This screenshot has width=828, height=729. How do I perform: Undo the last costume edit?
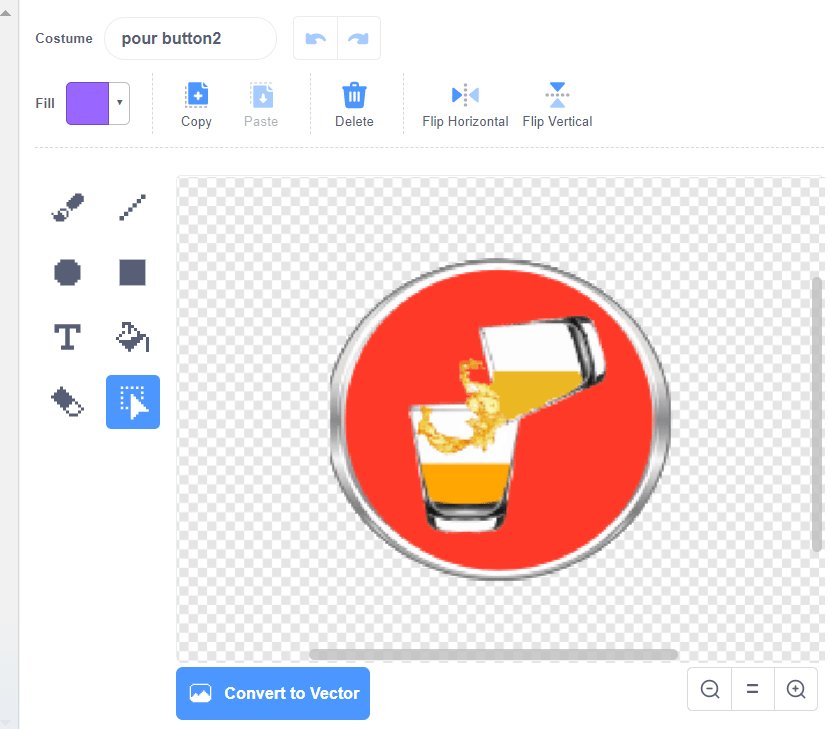[x=316, y=39]
